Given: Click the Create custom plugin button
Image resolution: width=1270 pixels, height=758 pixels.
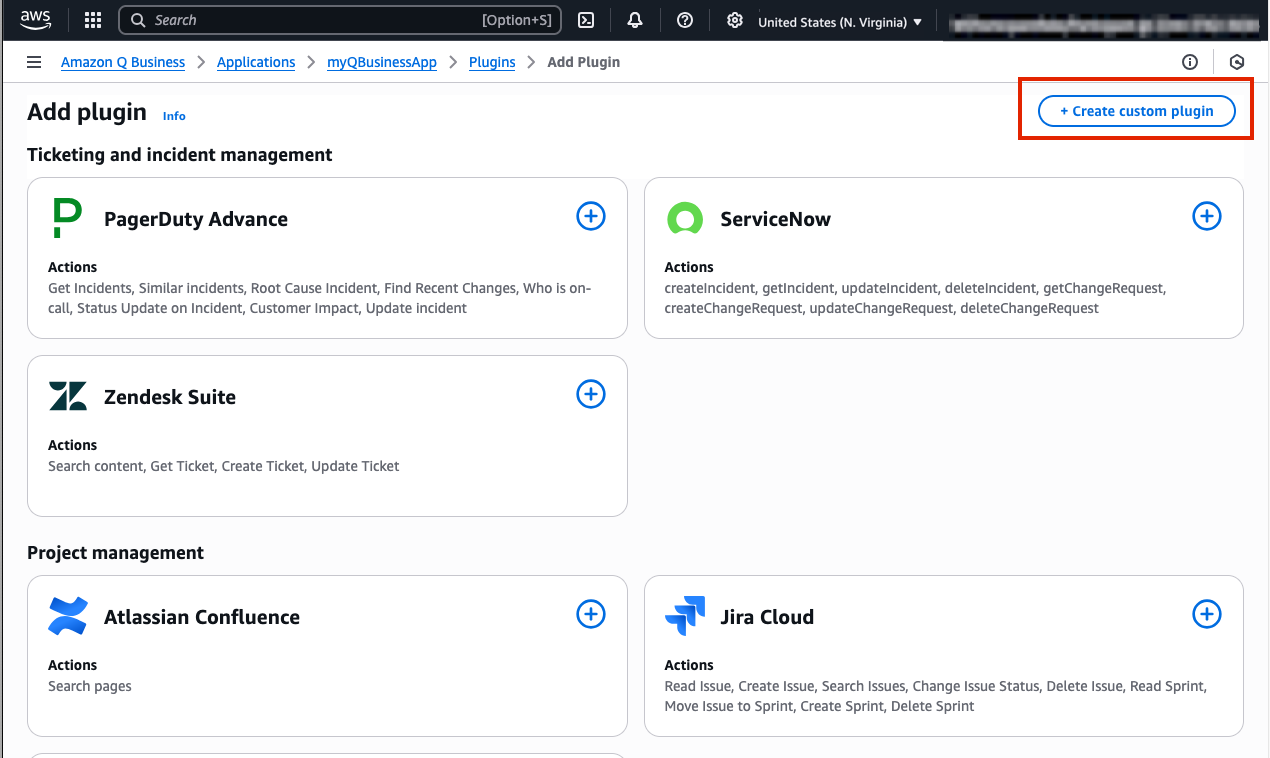Looking at the screenshot, I should [1136, 111].
